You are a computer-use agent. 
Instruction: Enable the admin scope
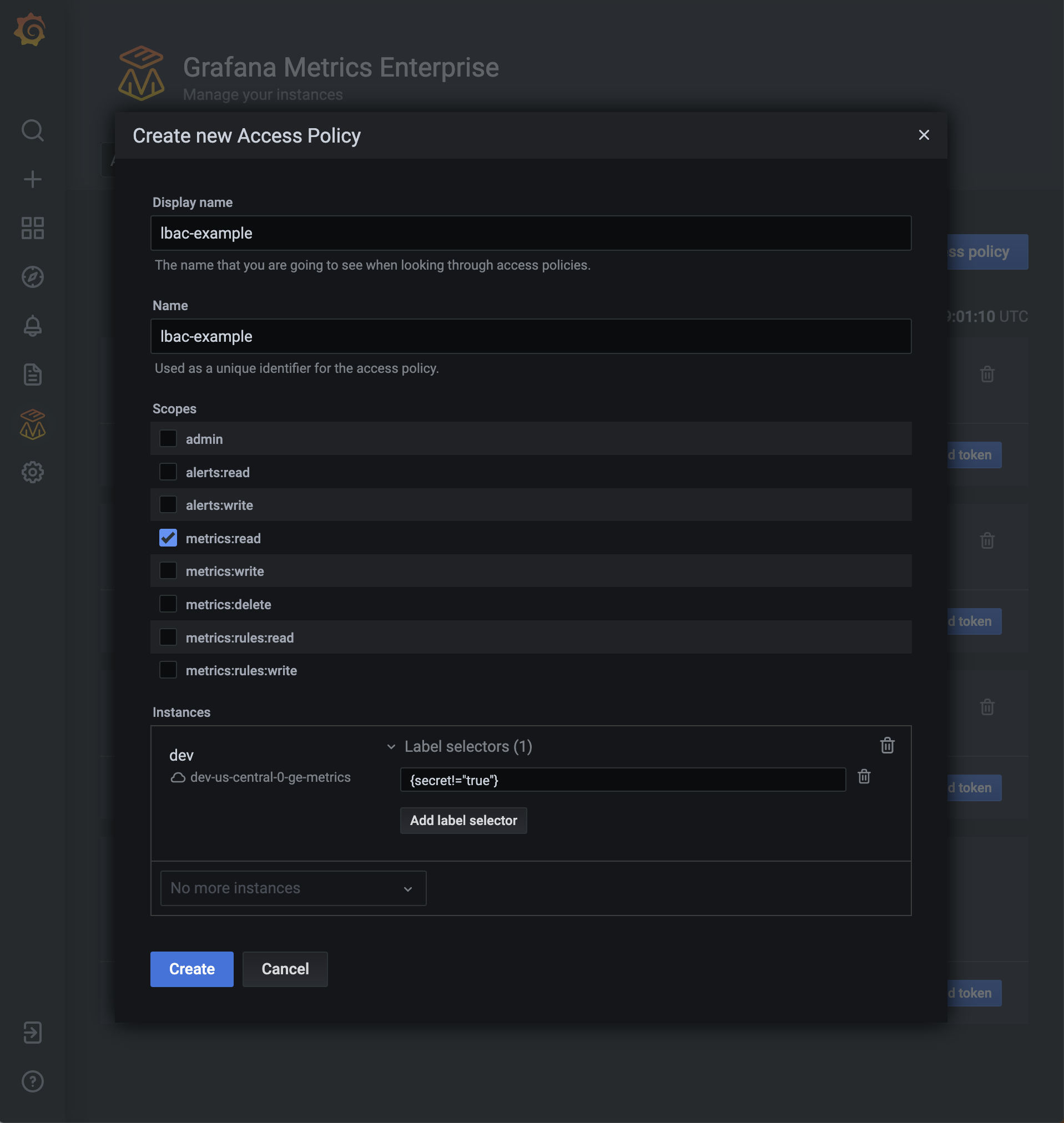(x=168, y=438)
